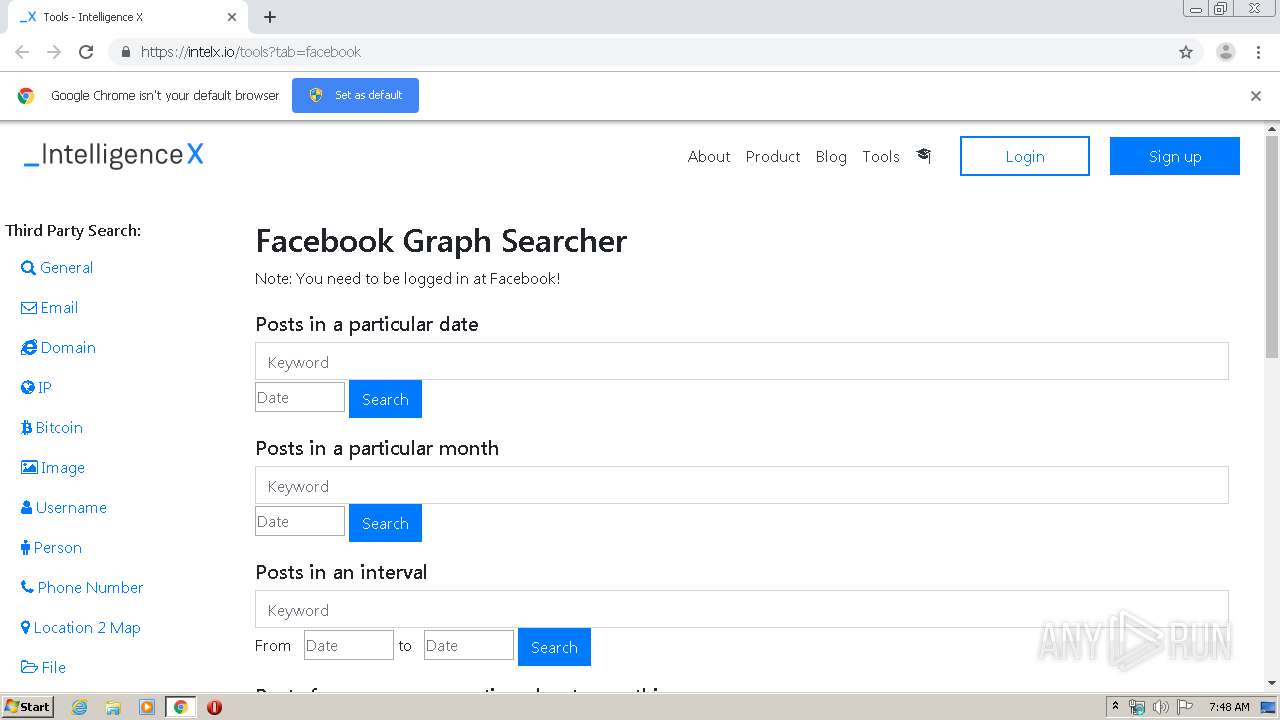This screenshot has height=720, width=1280.
Task: Reload the page
Action: pyautogui.click(x=86, y=52)
